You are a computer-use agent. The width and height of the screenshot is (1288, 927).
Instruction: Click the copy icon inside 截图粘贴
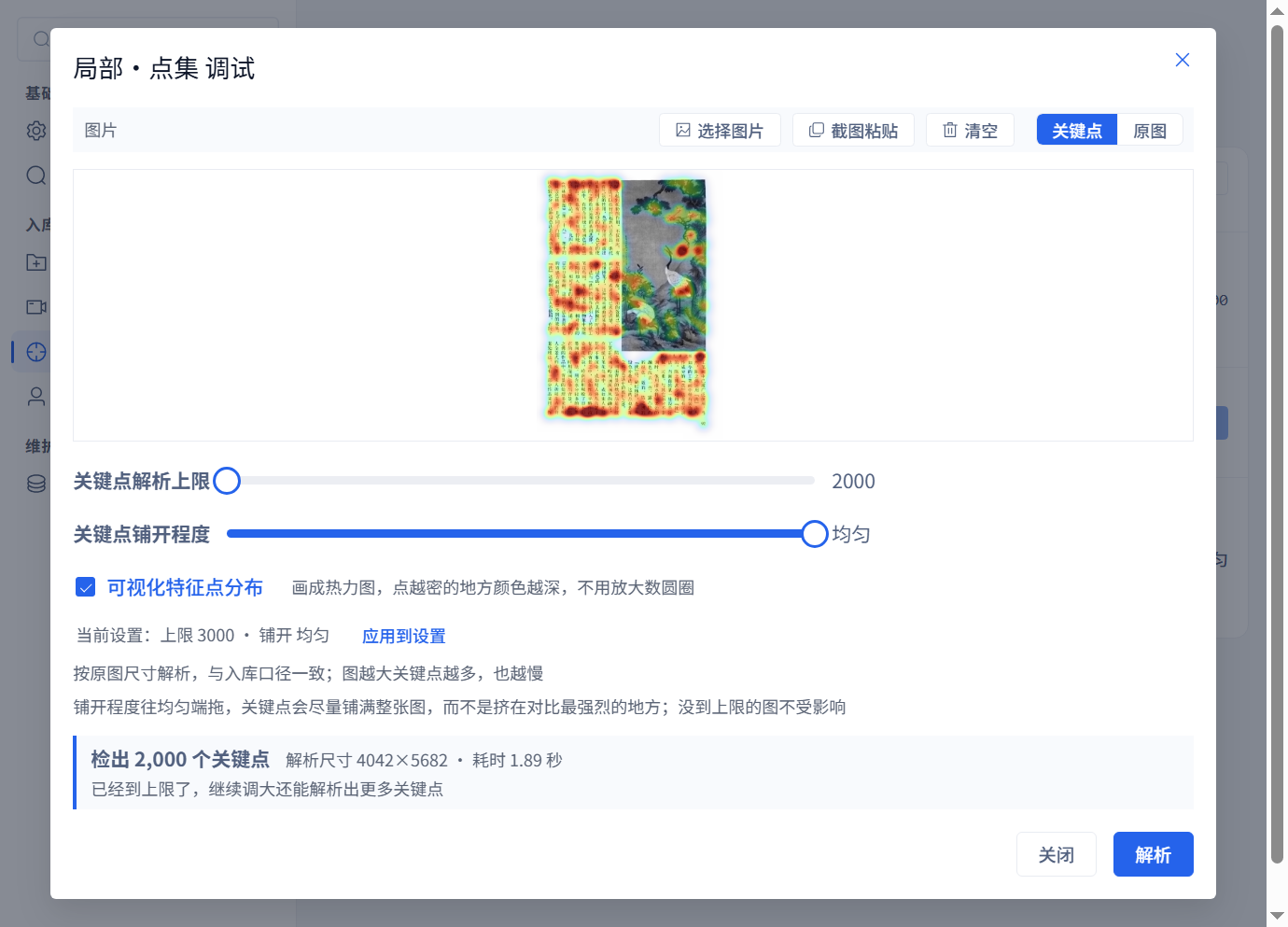[x=817, y=130]
